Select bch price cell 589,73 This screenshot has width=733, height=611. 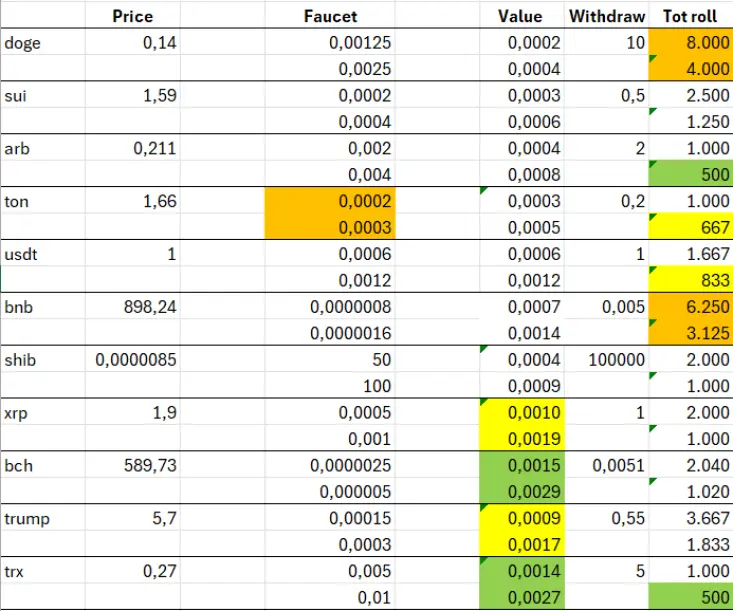pos(133,465)
